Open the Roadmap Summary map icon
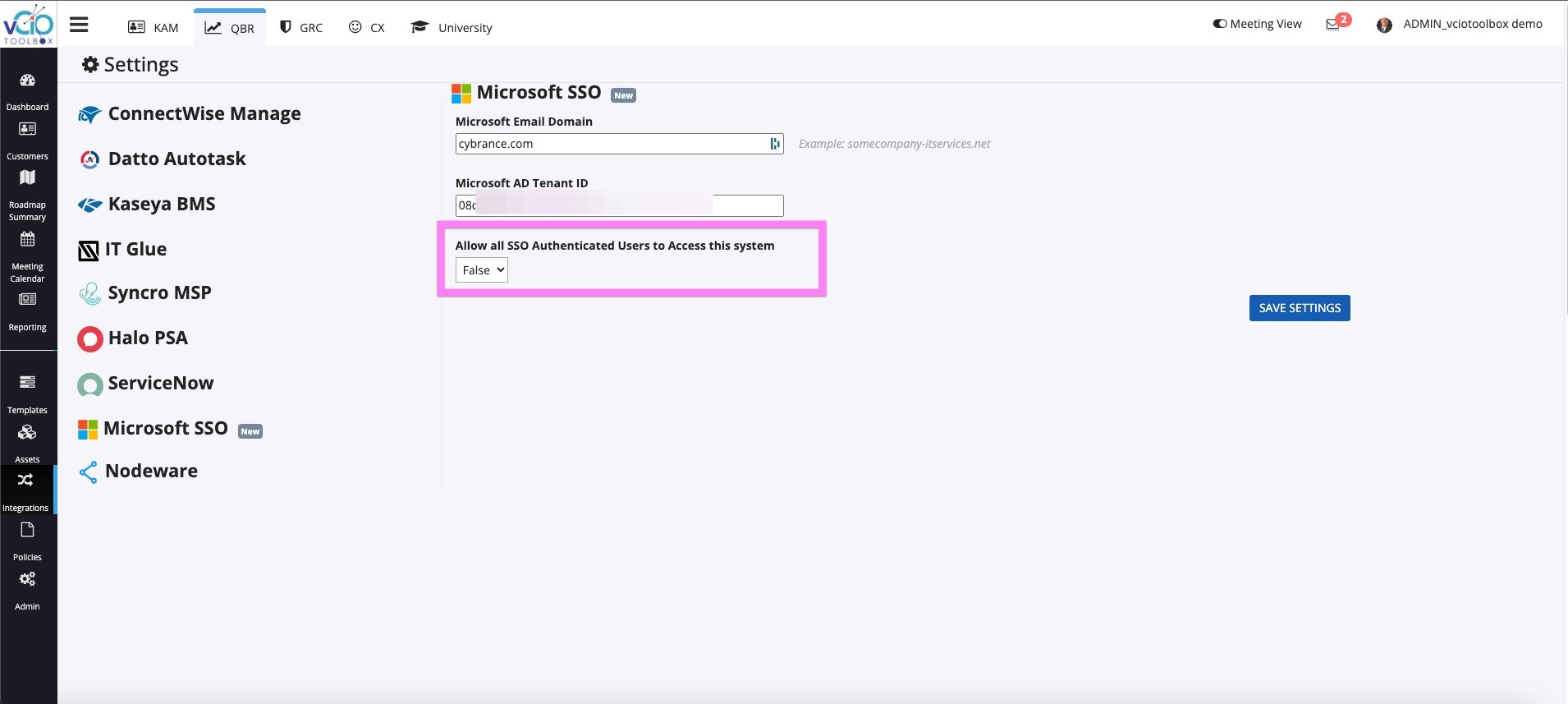Viewport: 1568px width, 704px height. tap(27, 177)
